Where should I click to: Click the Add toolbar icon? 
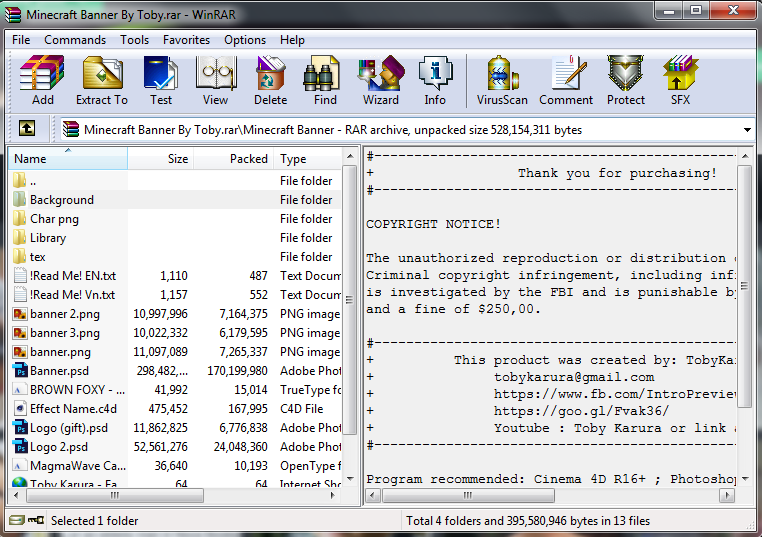tap(42, 80)
